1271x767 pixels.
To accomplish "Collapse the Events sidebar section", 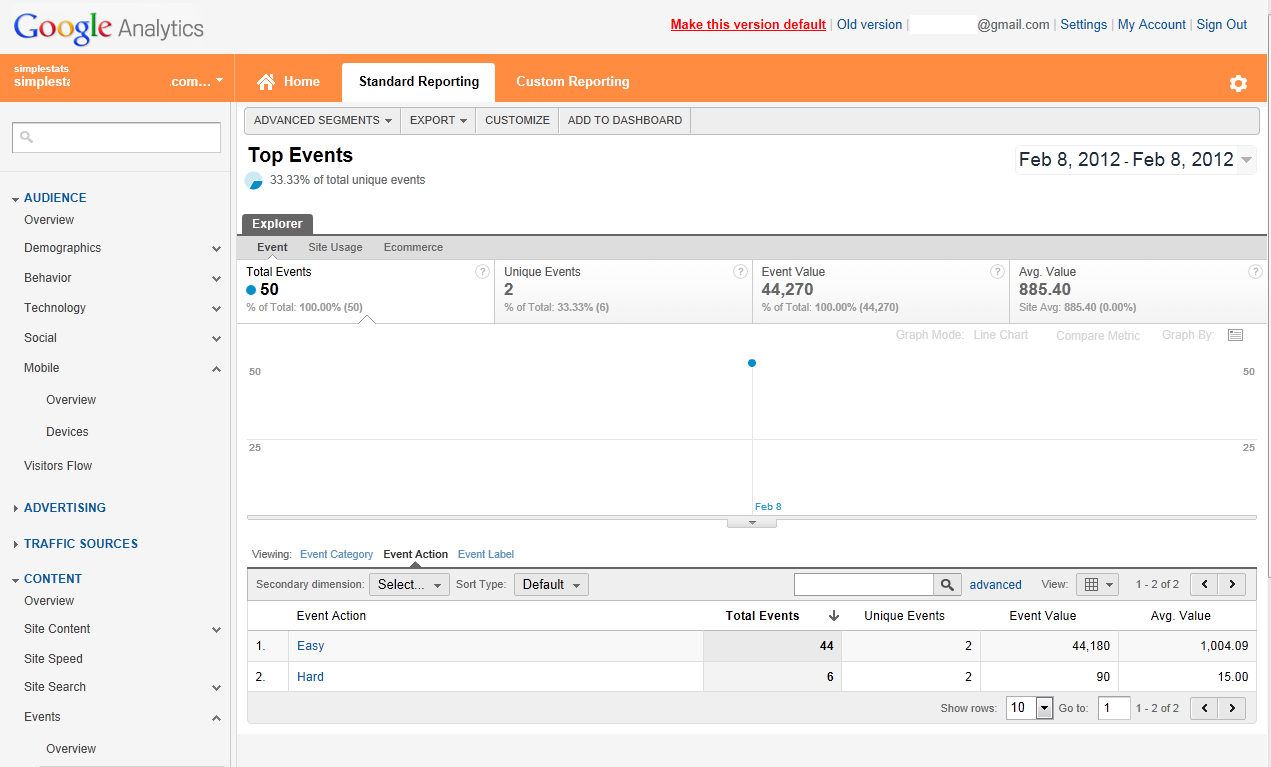I will (216, 718).
